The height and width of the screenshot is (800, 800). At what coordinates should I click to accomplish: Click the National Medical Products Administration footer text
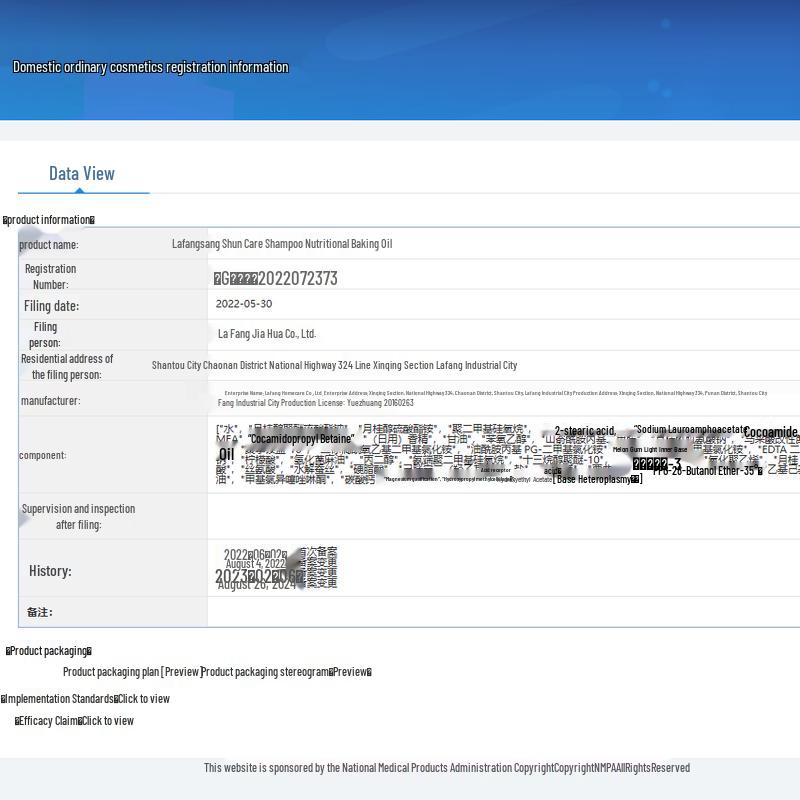(x=446, y=768)
